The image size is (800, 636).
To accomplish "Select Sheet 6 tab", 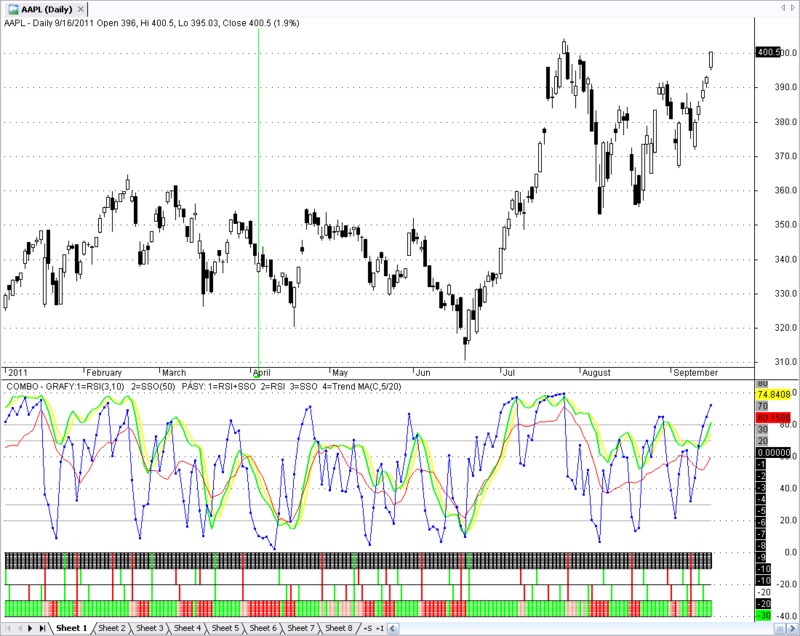I will coord(263,628).
